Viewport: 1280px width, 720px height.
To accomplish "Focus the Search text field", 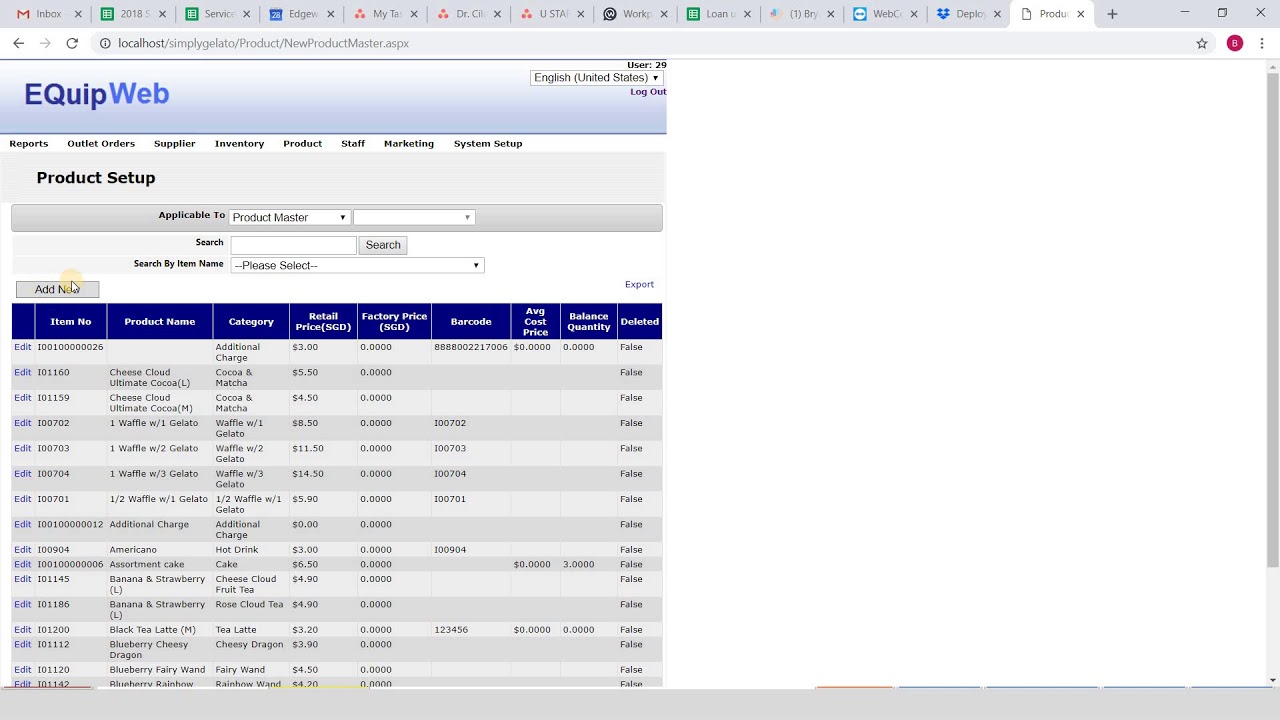I will (293, 245).
